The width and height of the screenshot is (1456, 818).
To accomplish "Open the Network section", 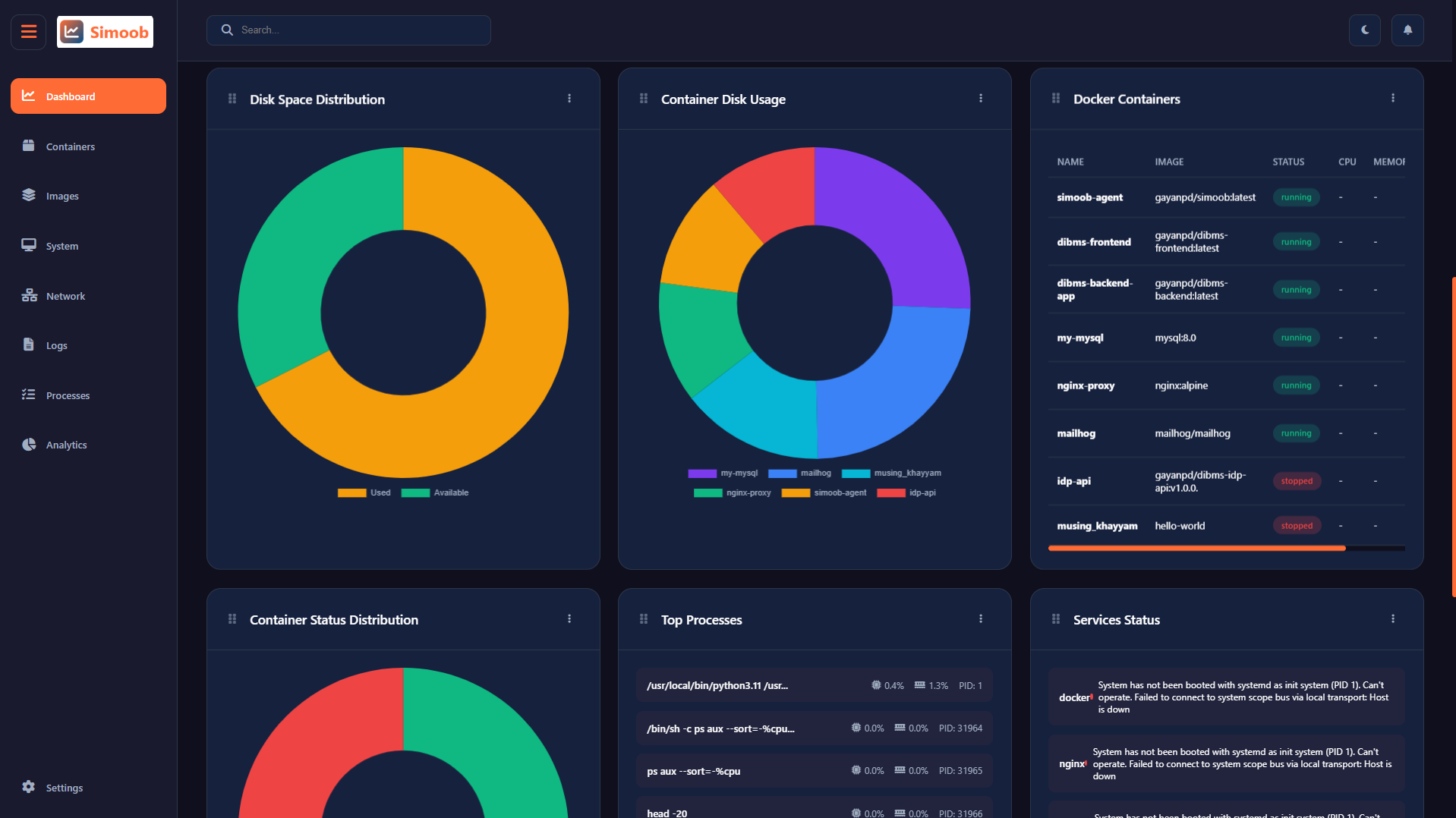I will click(x=65, y=296).
